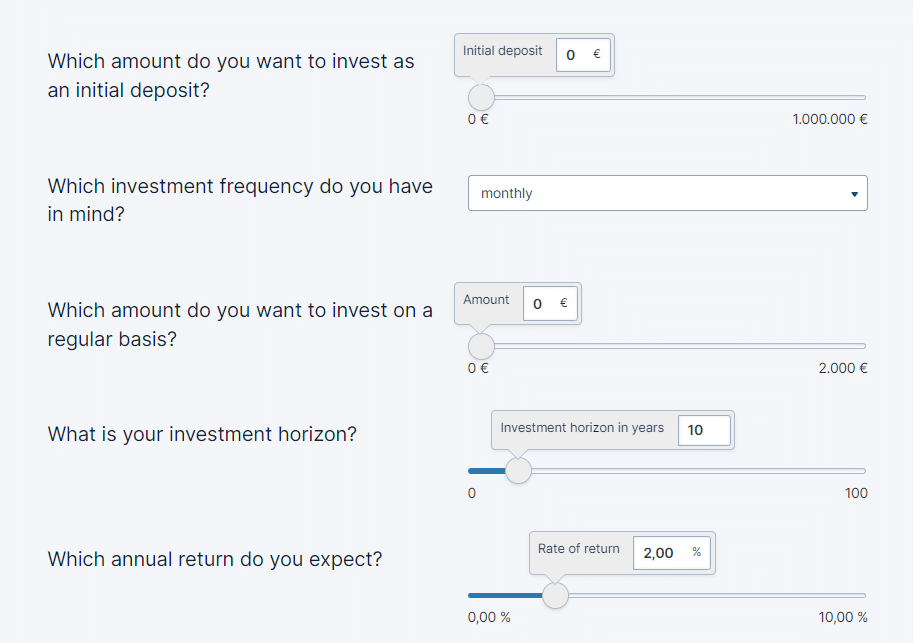Click the euro symbol in Amount box
The image size is (913, 643).
pyautogui.click(x=564, y=304)
